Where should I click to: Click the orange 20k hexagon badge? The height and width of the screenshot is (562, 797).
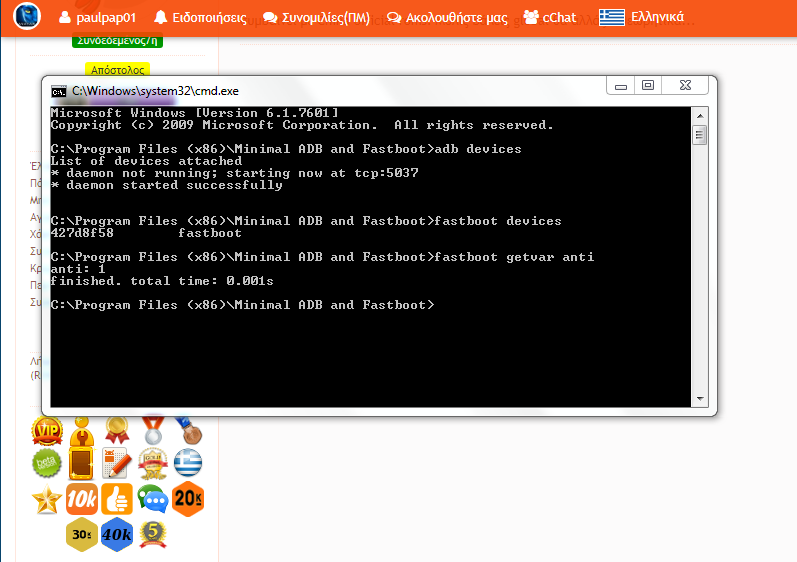pyautogui.click(x=188, y=499)
